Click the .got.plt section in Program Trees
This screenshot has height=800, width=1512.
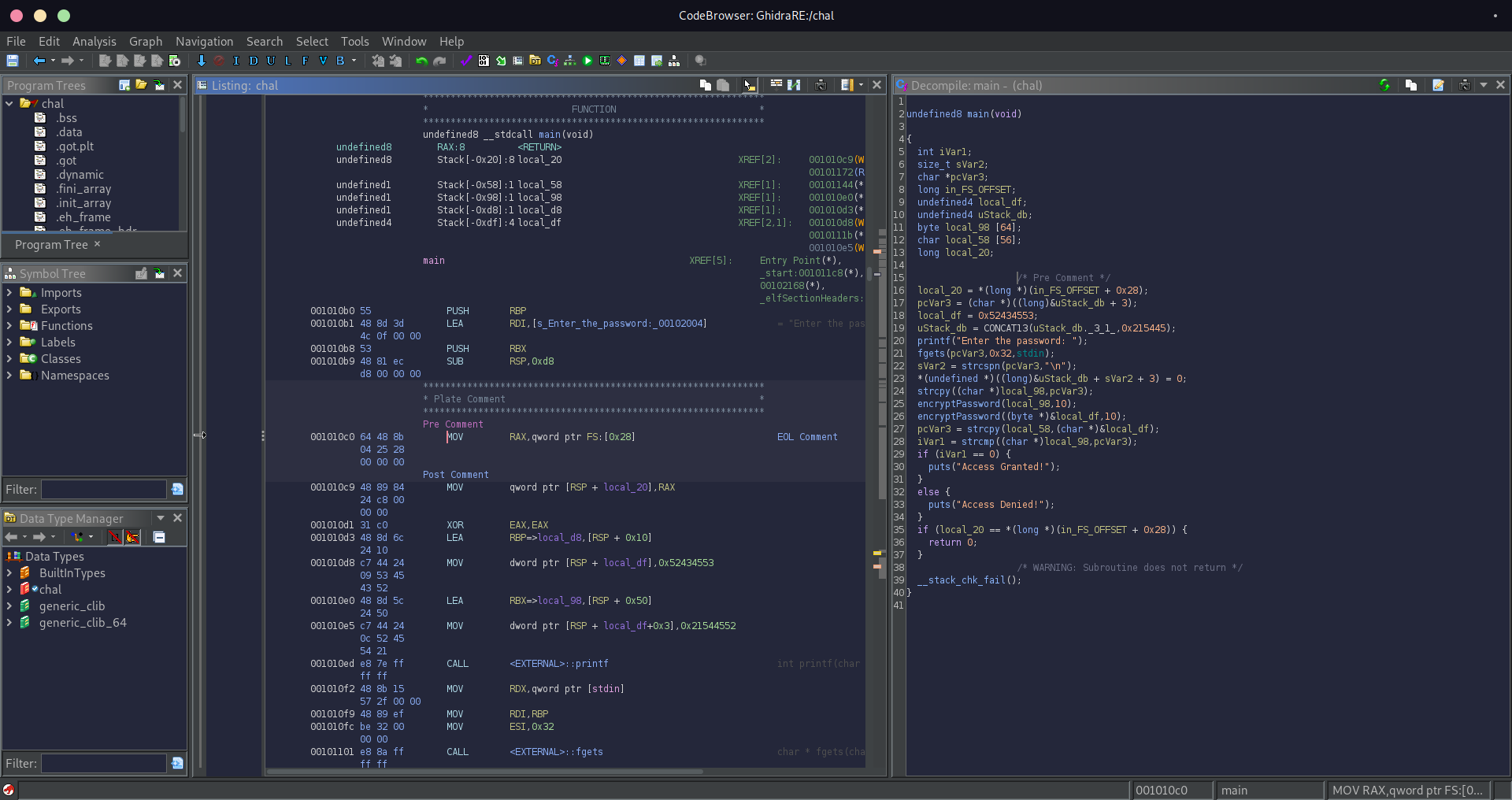(75, 146)
